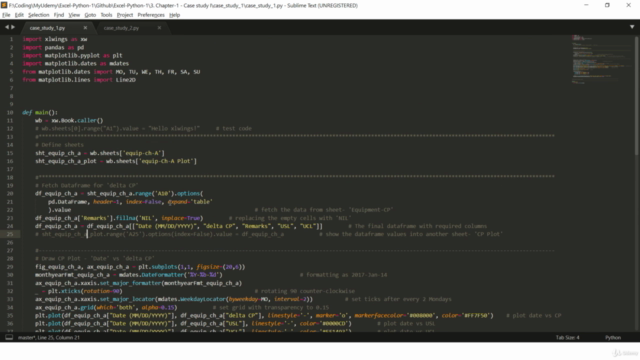The image size is (640, 360).
Task: Switch to the case_study_2.py tab
Action: (121, 28)
